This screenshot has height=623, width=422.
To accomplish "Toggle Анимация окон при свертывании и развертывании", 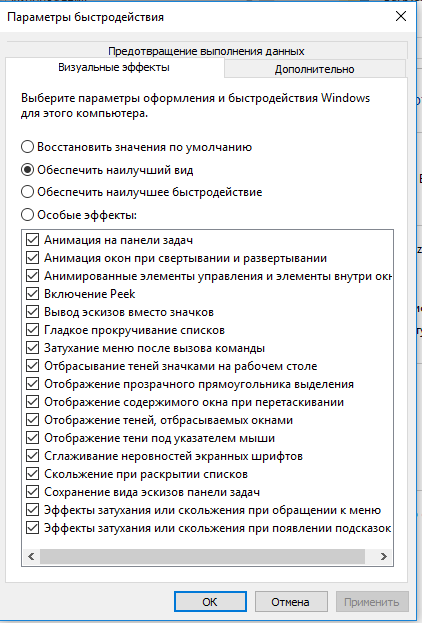I will 32,258.
